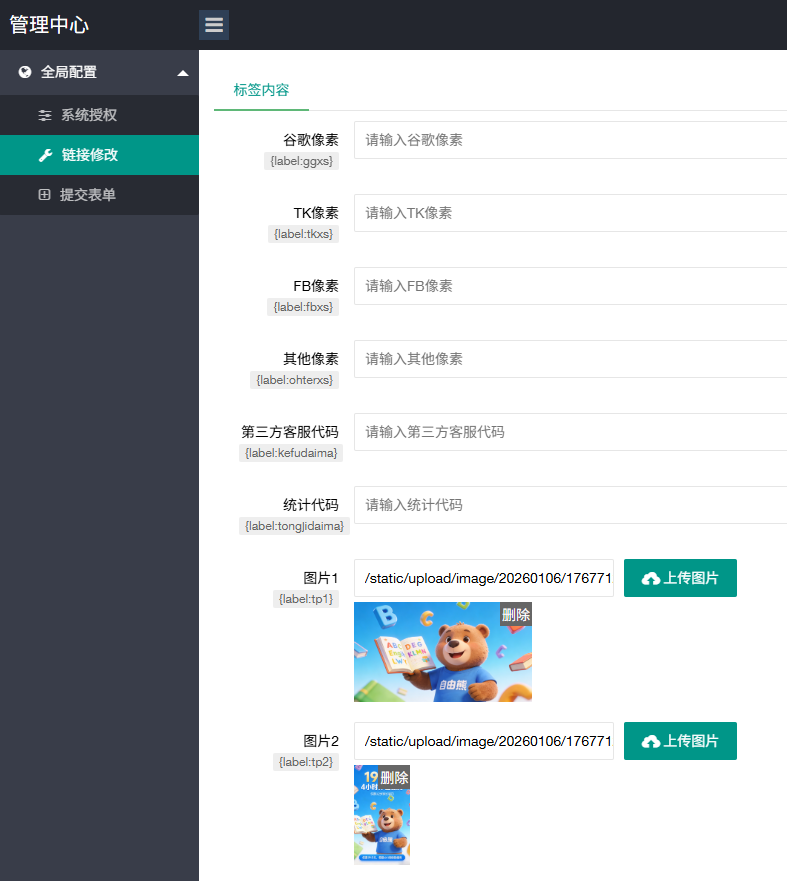Delete the 图片1 bear image

(x=516, y=614)
